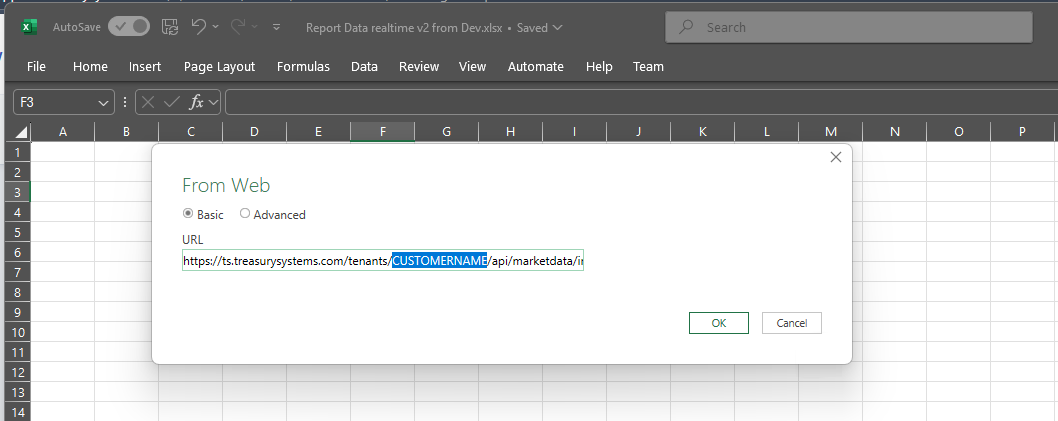Click the Select All corner triangle
The image size is (1058, 421).
point(22,132)
